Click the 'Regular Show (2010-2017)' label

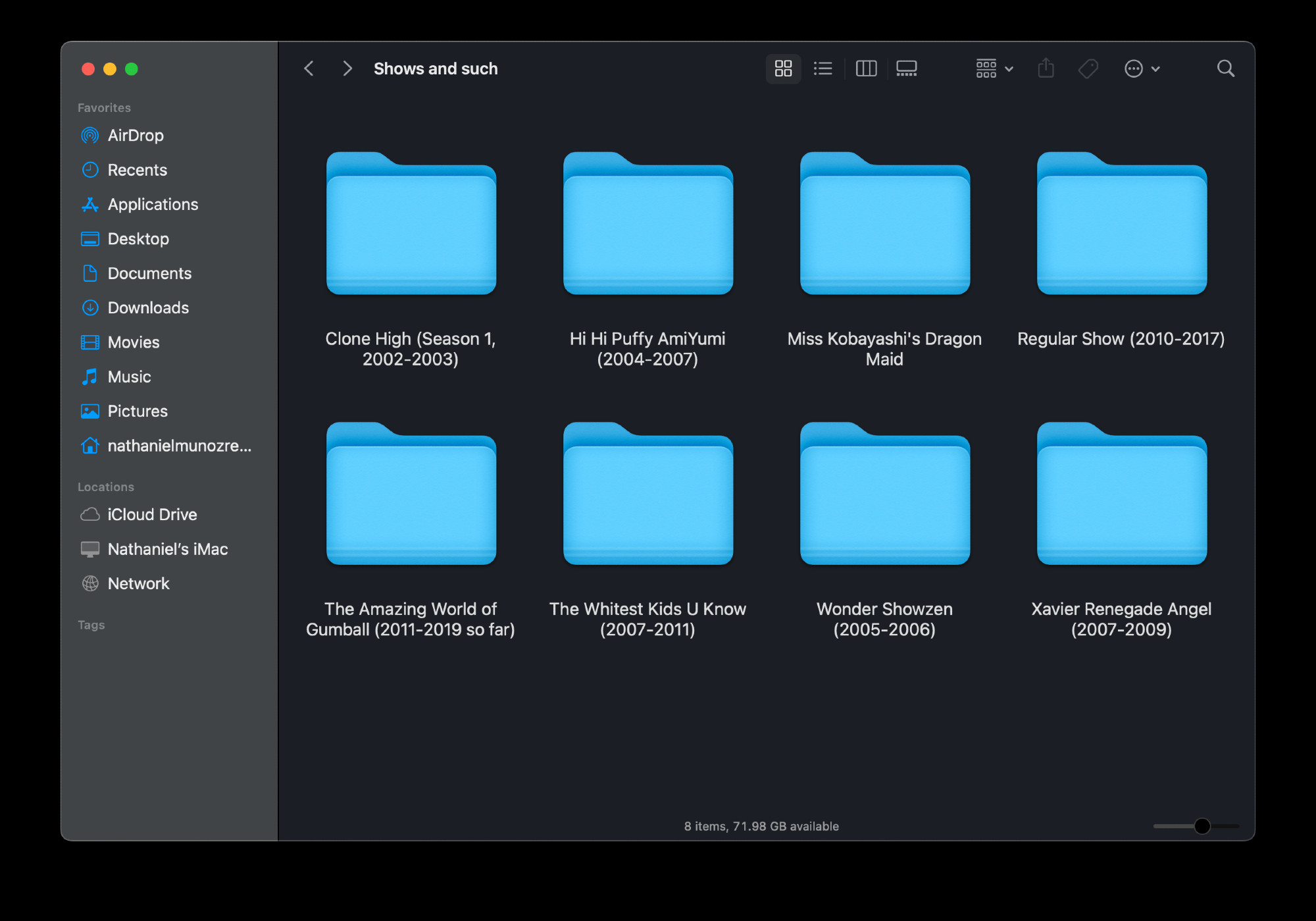point(1121,339)
